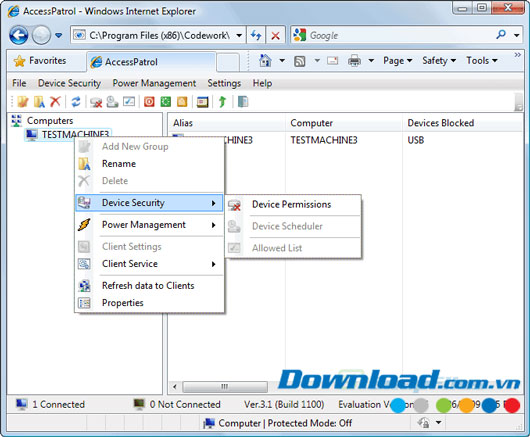Open the Print dropdown arrow

371,61
